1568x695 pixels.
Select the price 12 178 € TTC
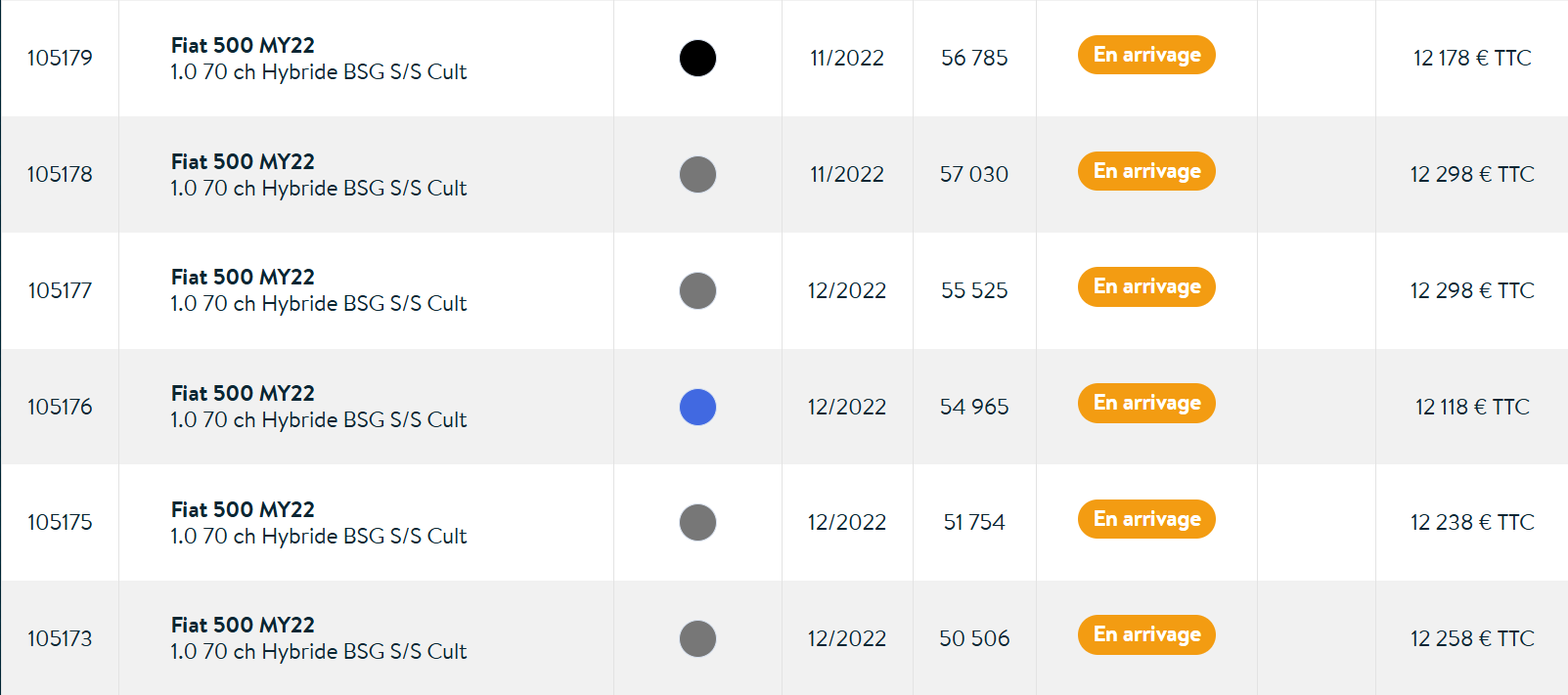(x=1472, y=58)
